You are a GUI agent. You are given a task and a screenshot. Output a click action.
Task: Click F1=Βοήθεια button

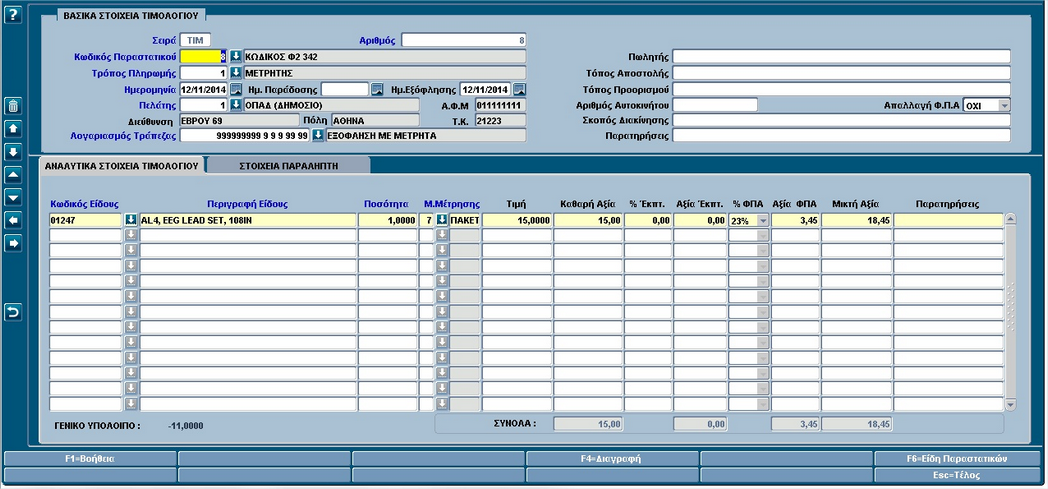(x=90, y=459)
